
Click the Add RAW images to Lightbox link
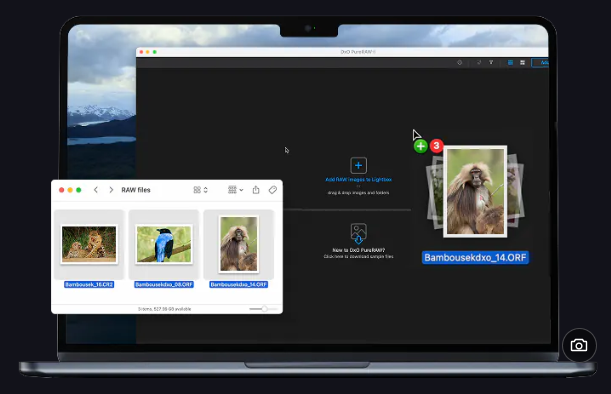click(x=358, y=179)
